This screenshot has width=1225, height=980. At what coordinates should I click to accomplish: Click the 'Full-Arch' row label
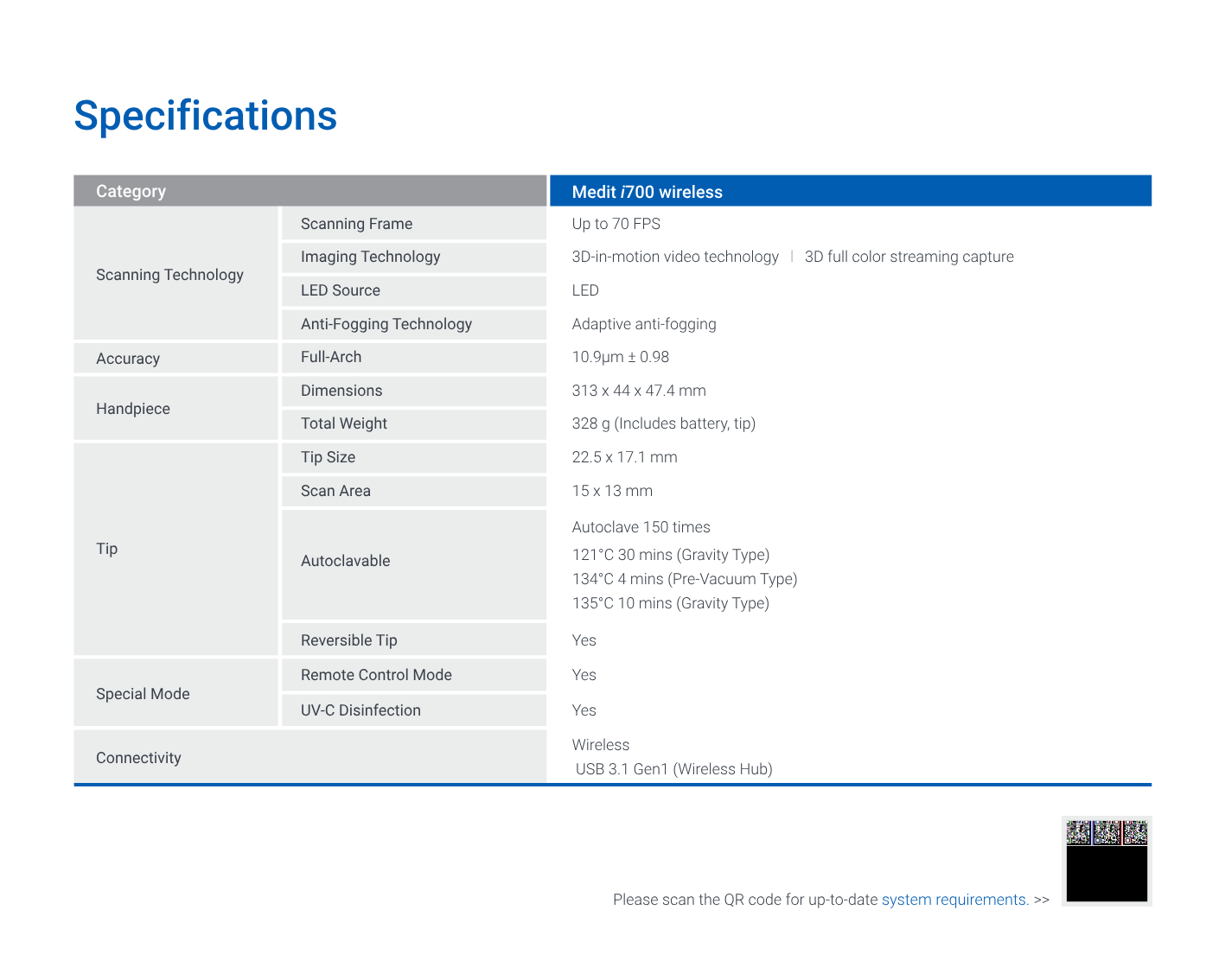pyautogui.click(x=414, y=357)
